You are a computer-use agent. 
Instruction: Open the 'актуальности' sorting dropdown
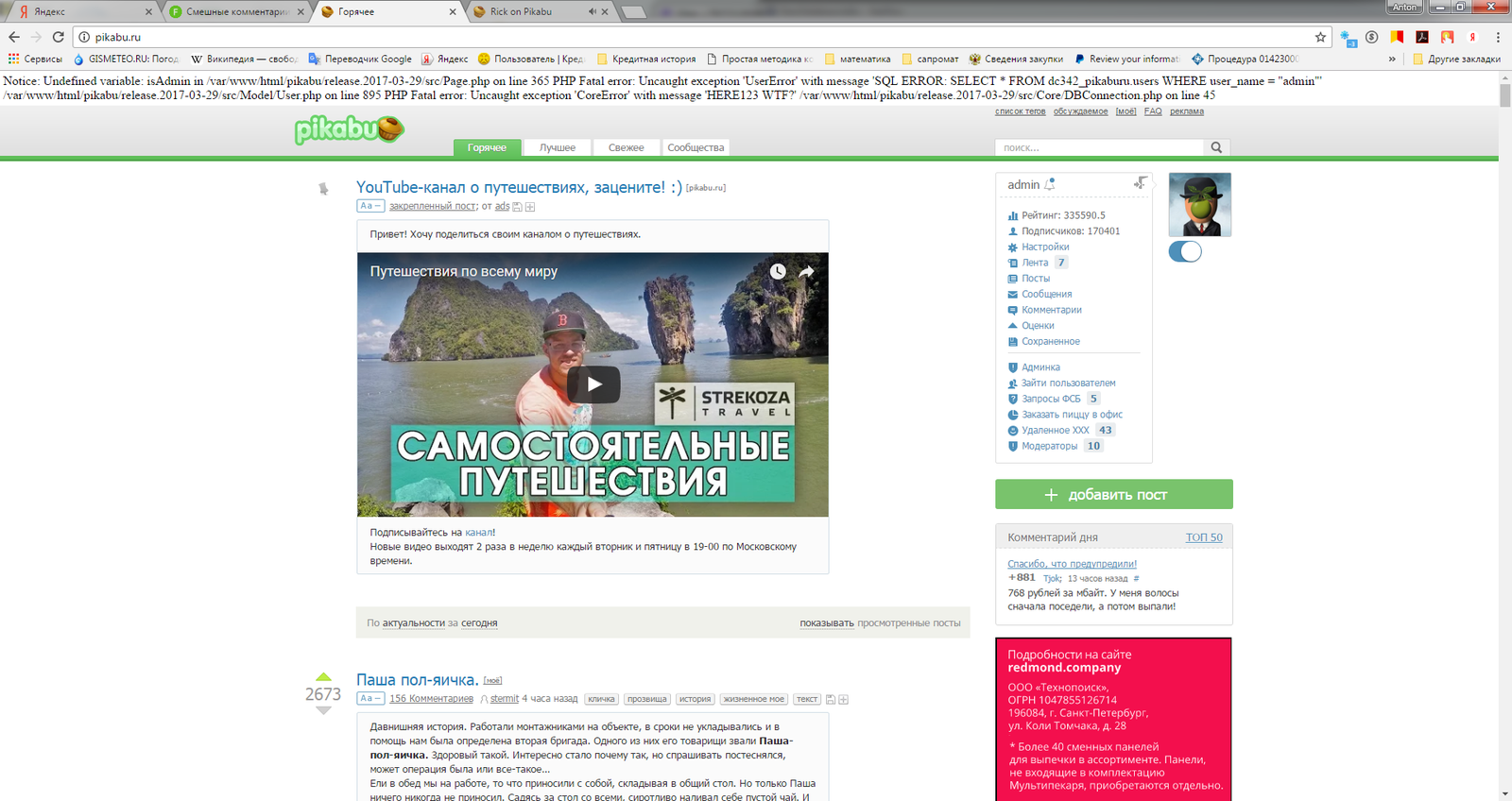tap(413, 623)
